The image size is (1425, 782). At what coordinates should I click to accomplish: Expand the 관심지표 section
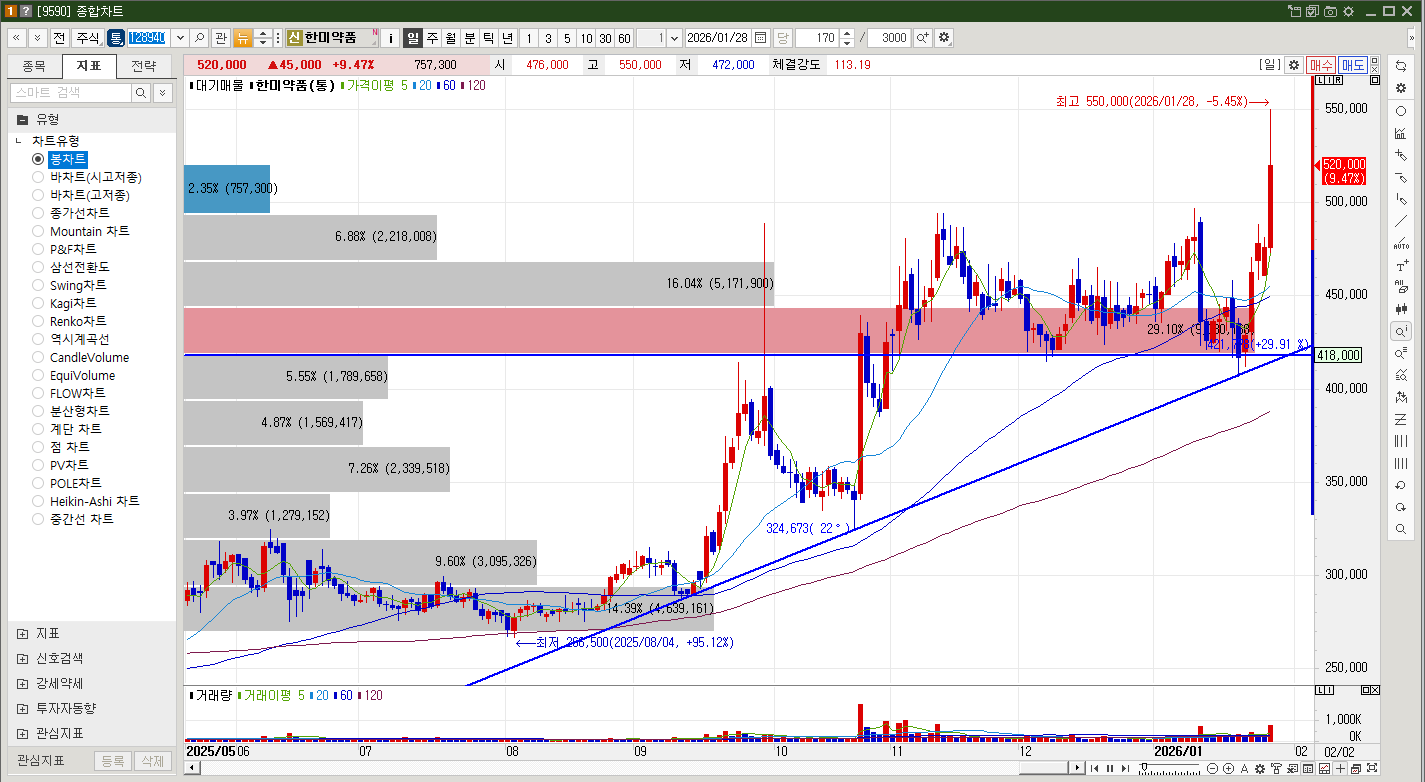22,733
